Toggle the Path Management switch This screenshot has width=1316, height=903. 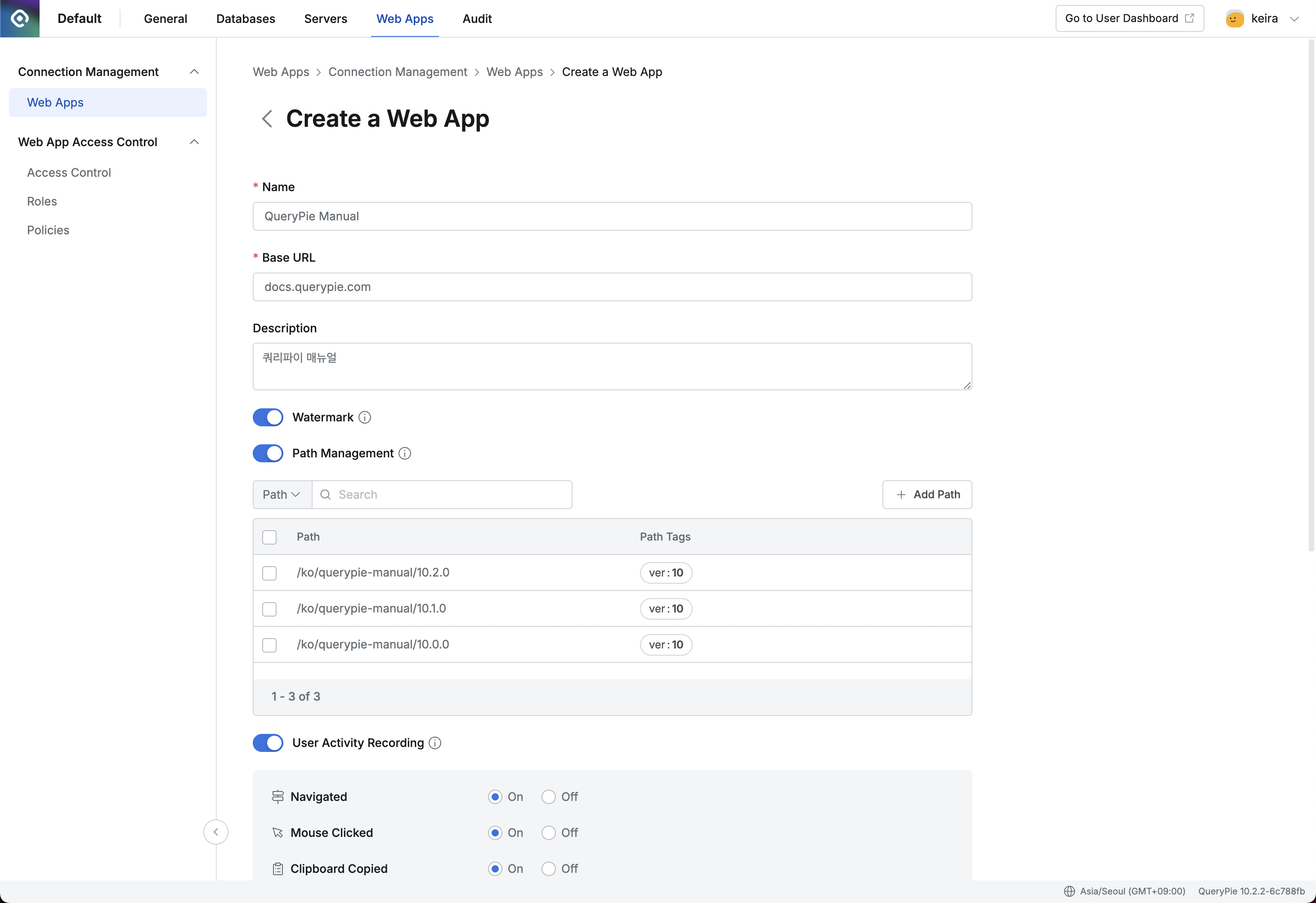coord(268,453)
